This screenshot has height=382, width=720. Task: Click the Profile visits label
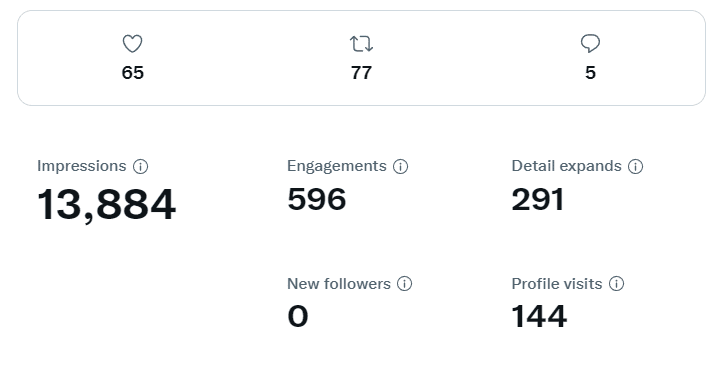[557, 284]
